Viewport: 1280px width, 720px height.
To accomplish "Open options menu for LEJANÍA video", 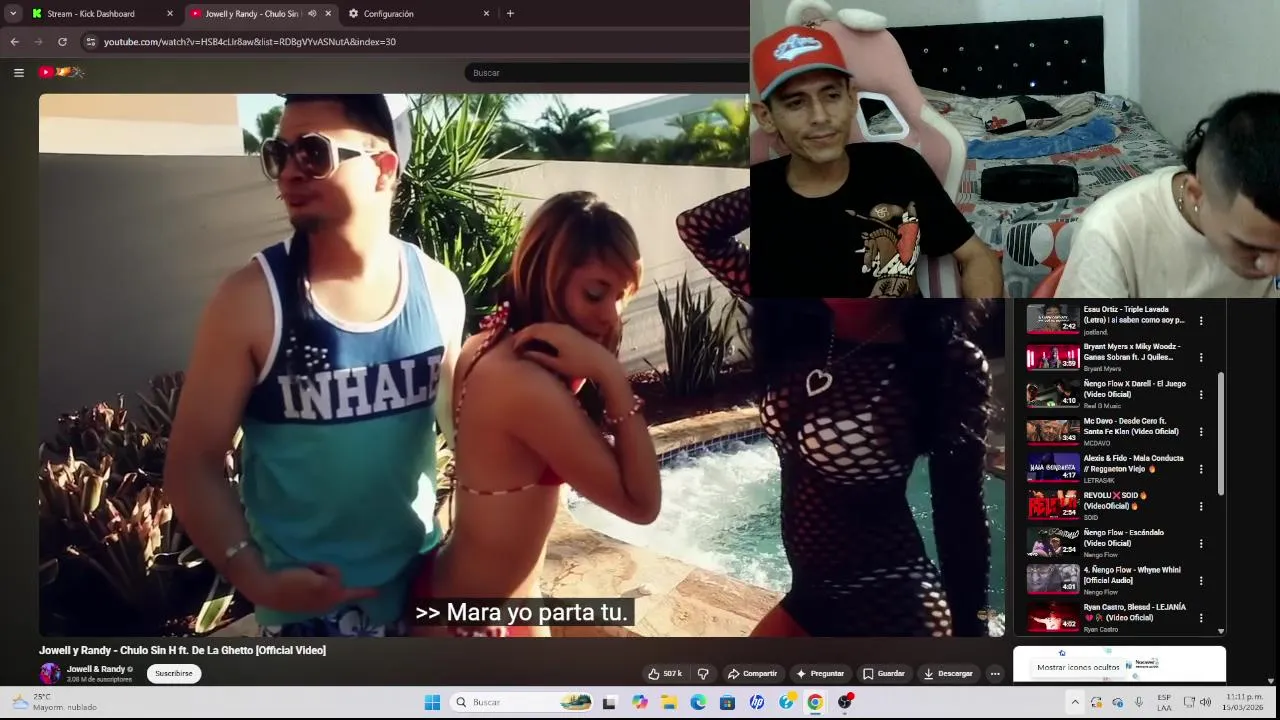I will 1201,617.
